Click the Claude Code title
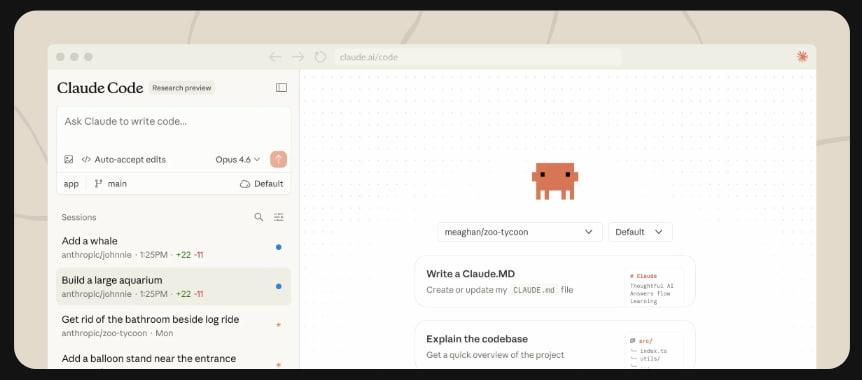 click(100, 88)
